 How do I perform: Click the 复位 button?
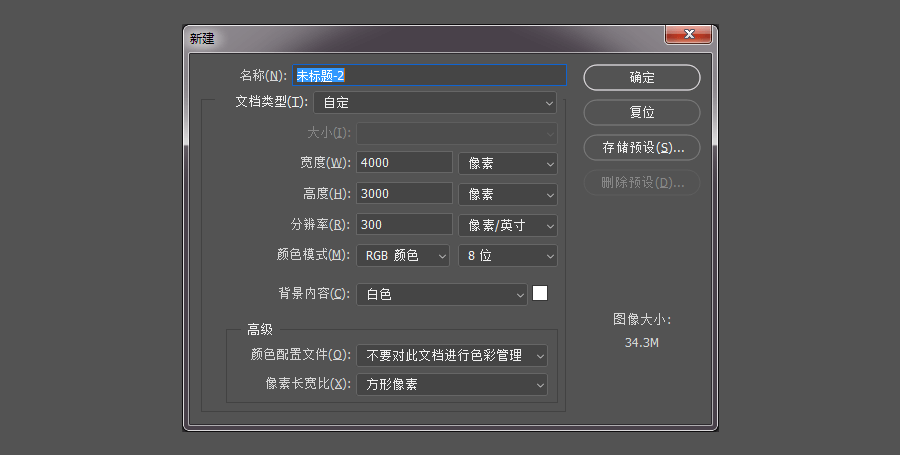(x=641, y=112)
